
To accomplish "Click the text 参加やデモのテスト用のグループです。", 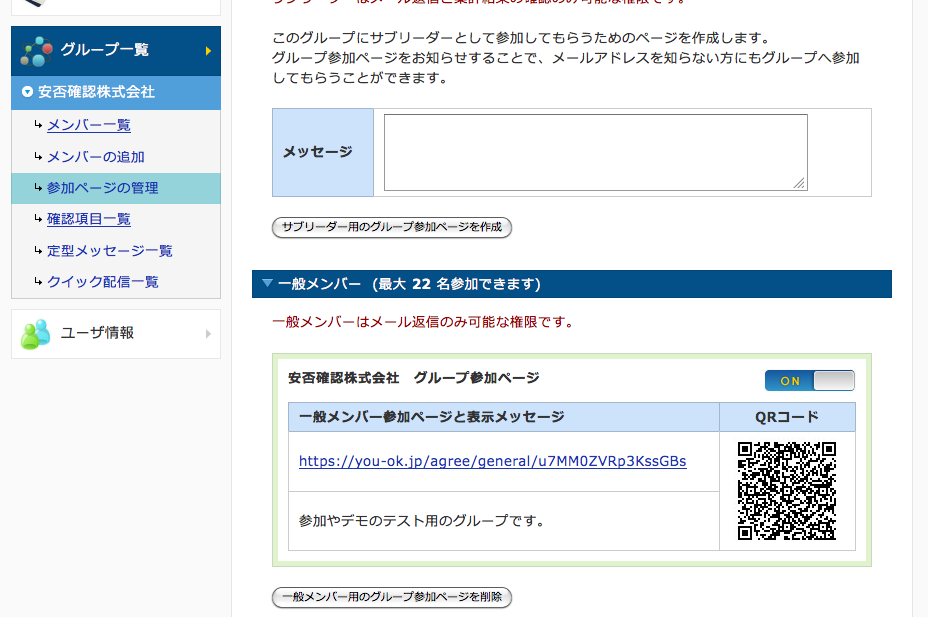I will click(421, 521).
